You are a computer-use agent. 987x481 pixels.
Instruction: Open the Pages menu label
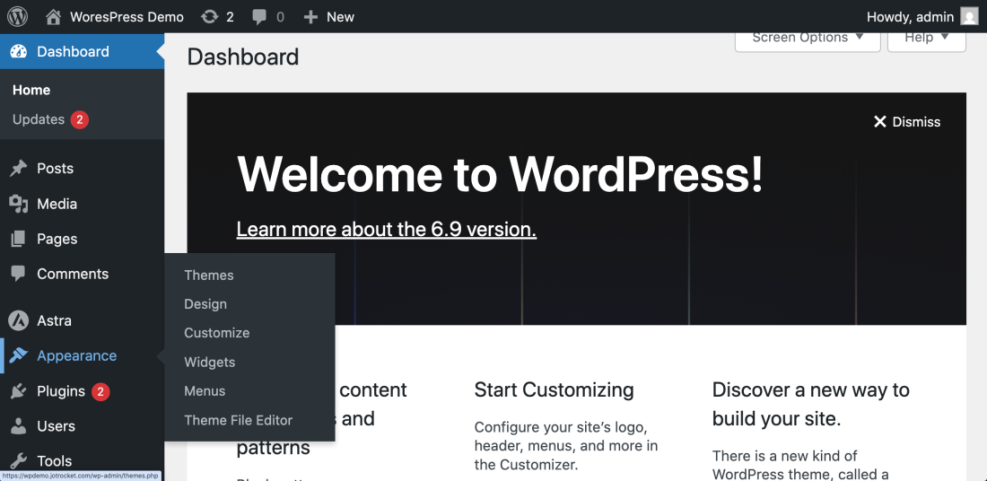[57, 239]
